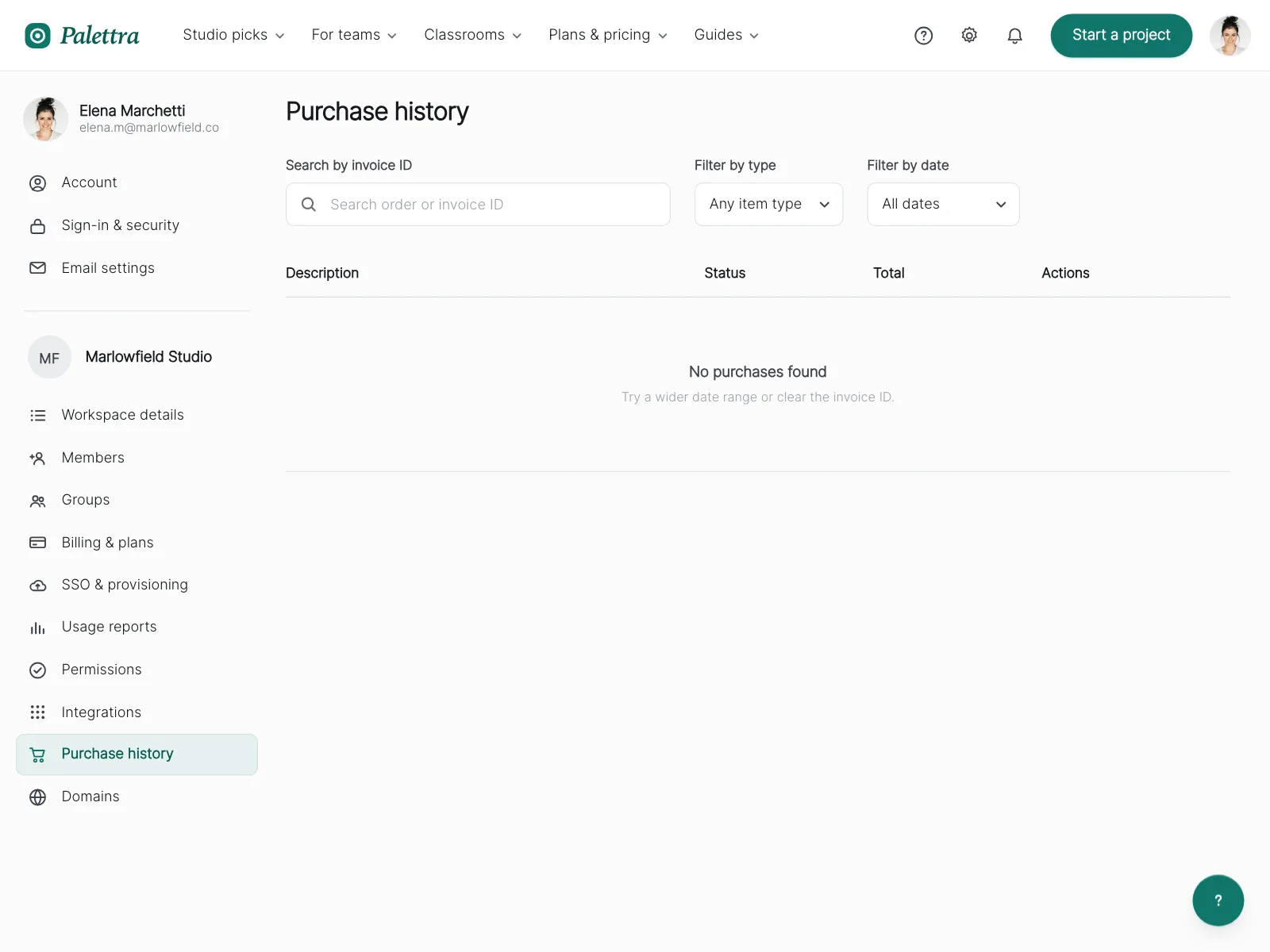Open the notifications bell

(1014, 36)
